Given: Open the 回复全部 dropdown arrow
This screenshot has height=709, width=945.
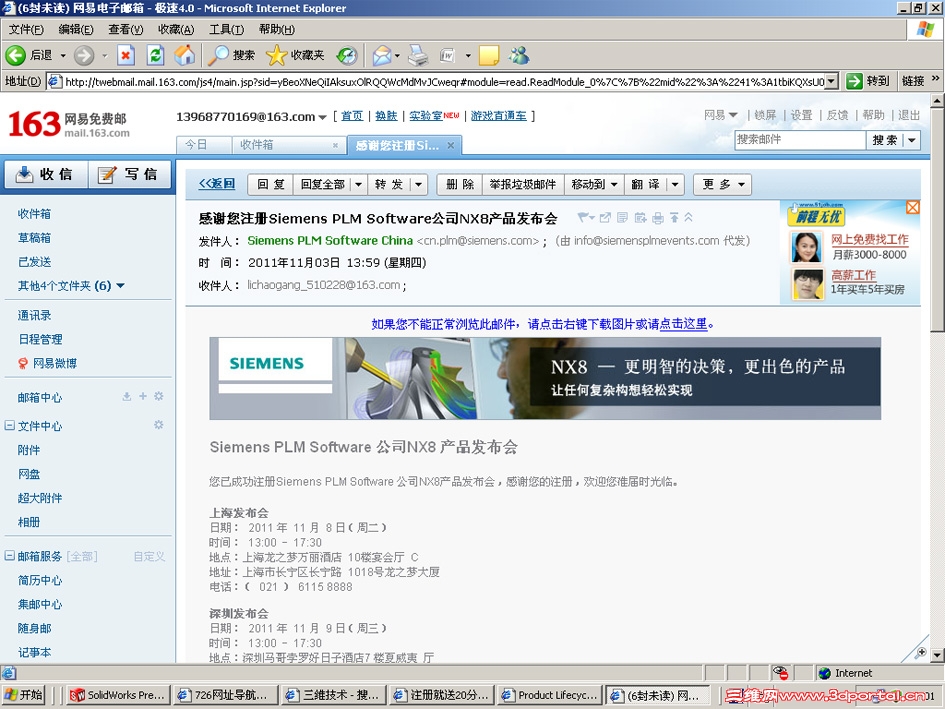Looking at the screenshot, I should (359, 184).
